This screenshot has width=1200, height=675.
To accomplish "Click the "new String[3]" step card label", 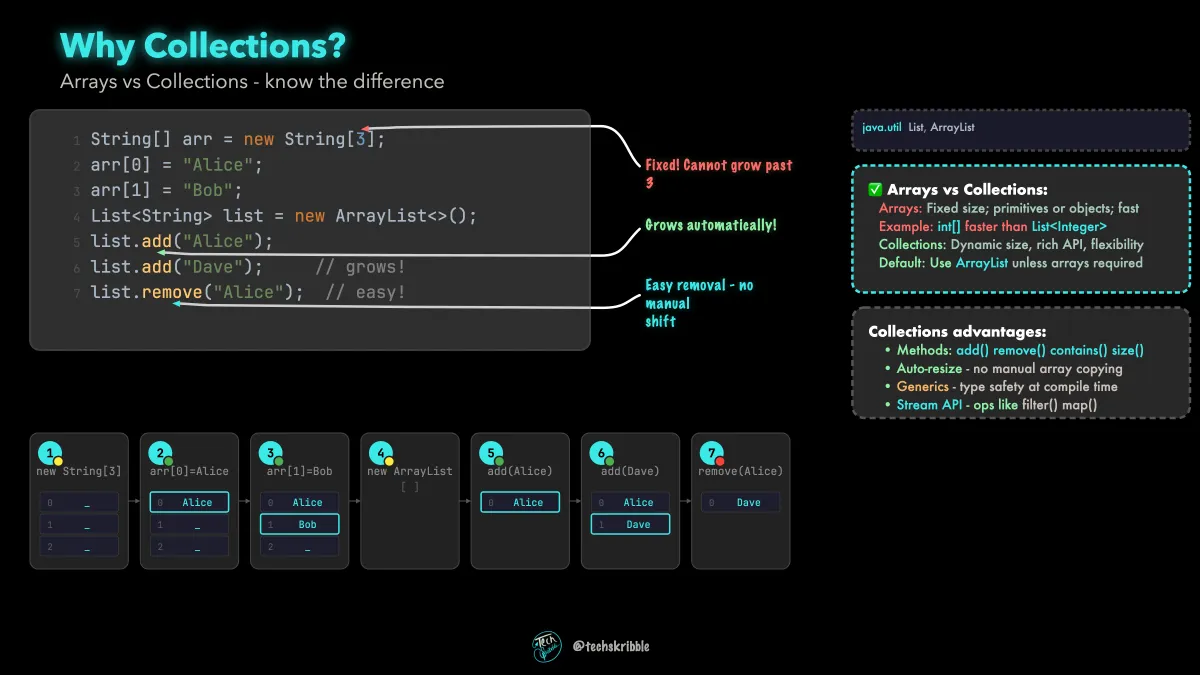I will (79, 471).
